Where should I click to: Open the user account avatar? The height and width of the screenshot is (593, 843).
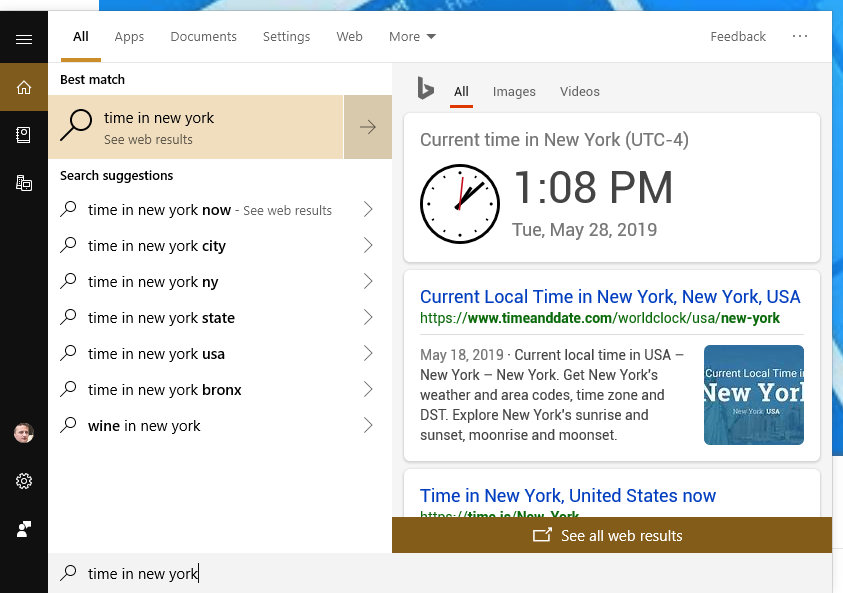pos(24,433)
